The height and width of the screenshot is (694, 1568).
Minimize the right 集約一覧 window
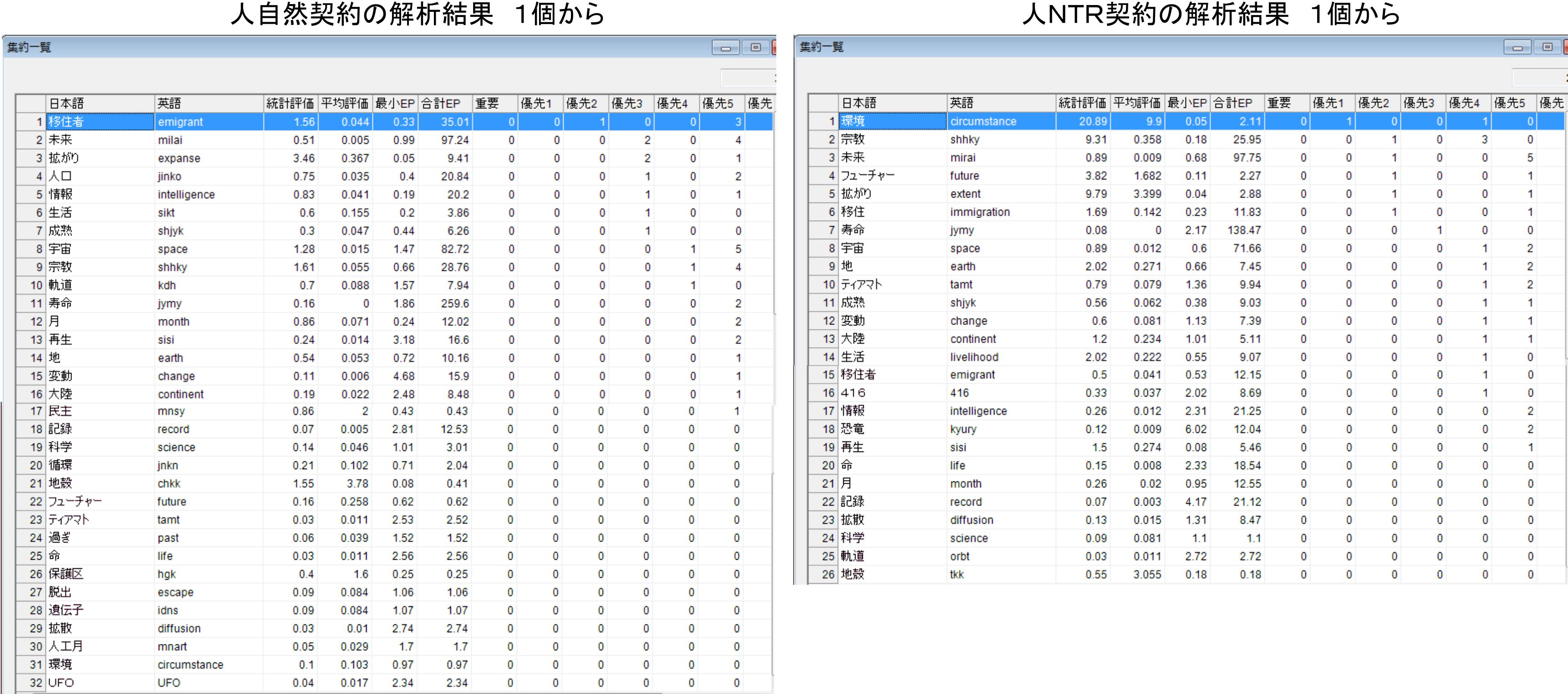click(1517, 47)
